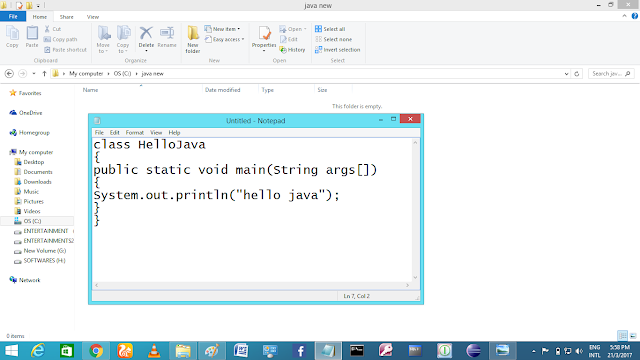Collapse the ribbon with the chevron
Image resolution: width=640 pixels, height=360 pixels.
(x=624, y=16)
